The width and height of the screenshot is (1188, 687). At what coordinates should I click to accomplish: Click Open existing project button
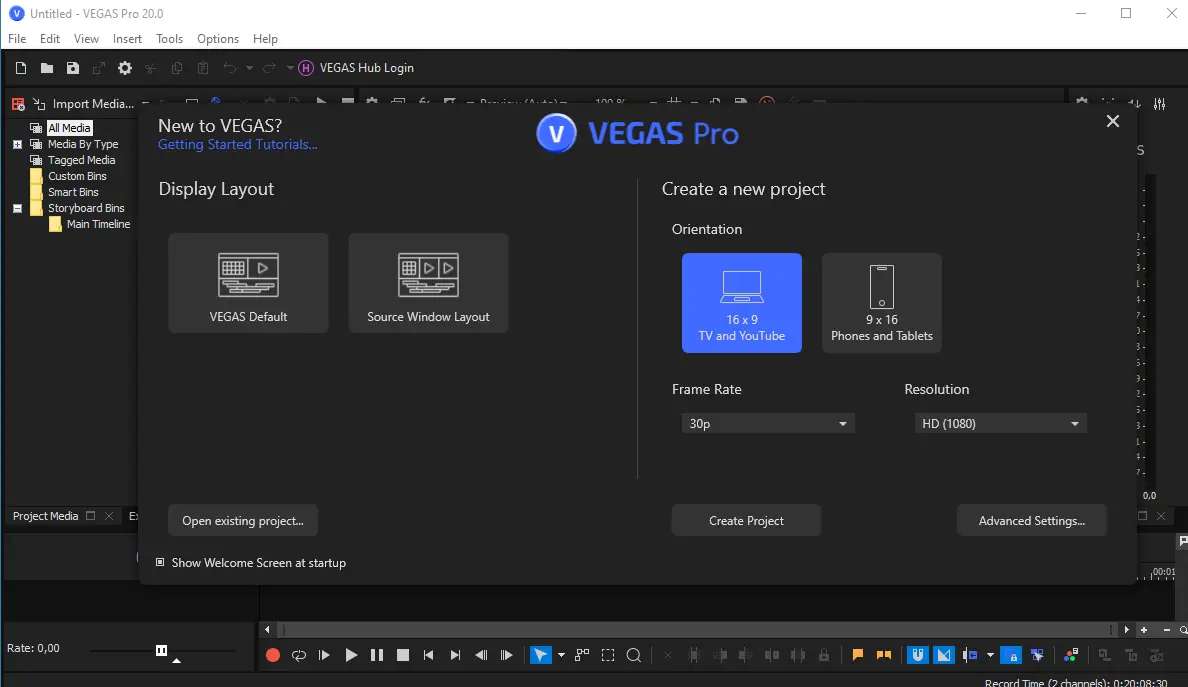pyautogui.click(x=242, y=520)
